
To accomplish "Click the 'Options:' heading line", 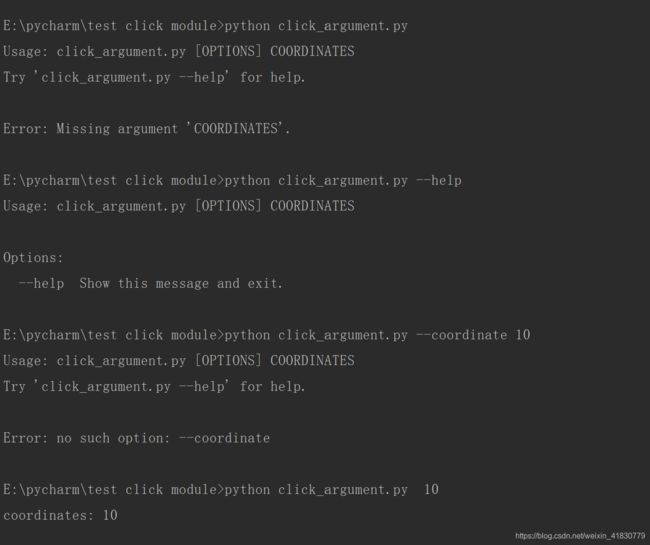I will (x=33, y=258).
